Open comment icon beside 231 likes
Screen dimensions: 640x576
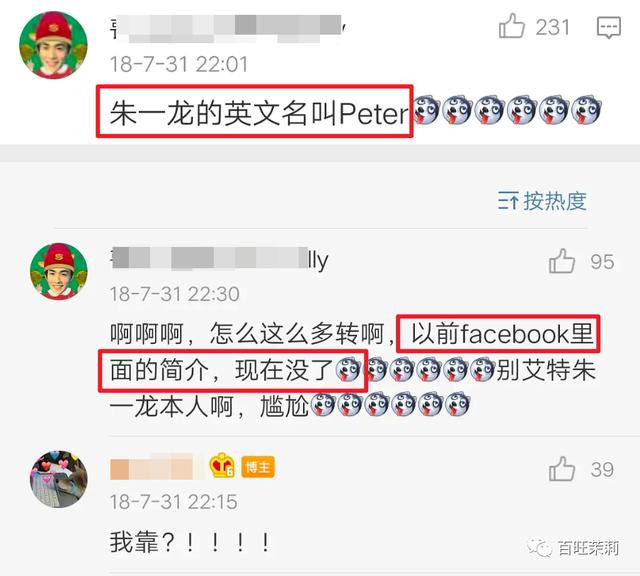(x=609, y=27)
